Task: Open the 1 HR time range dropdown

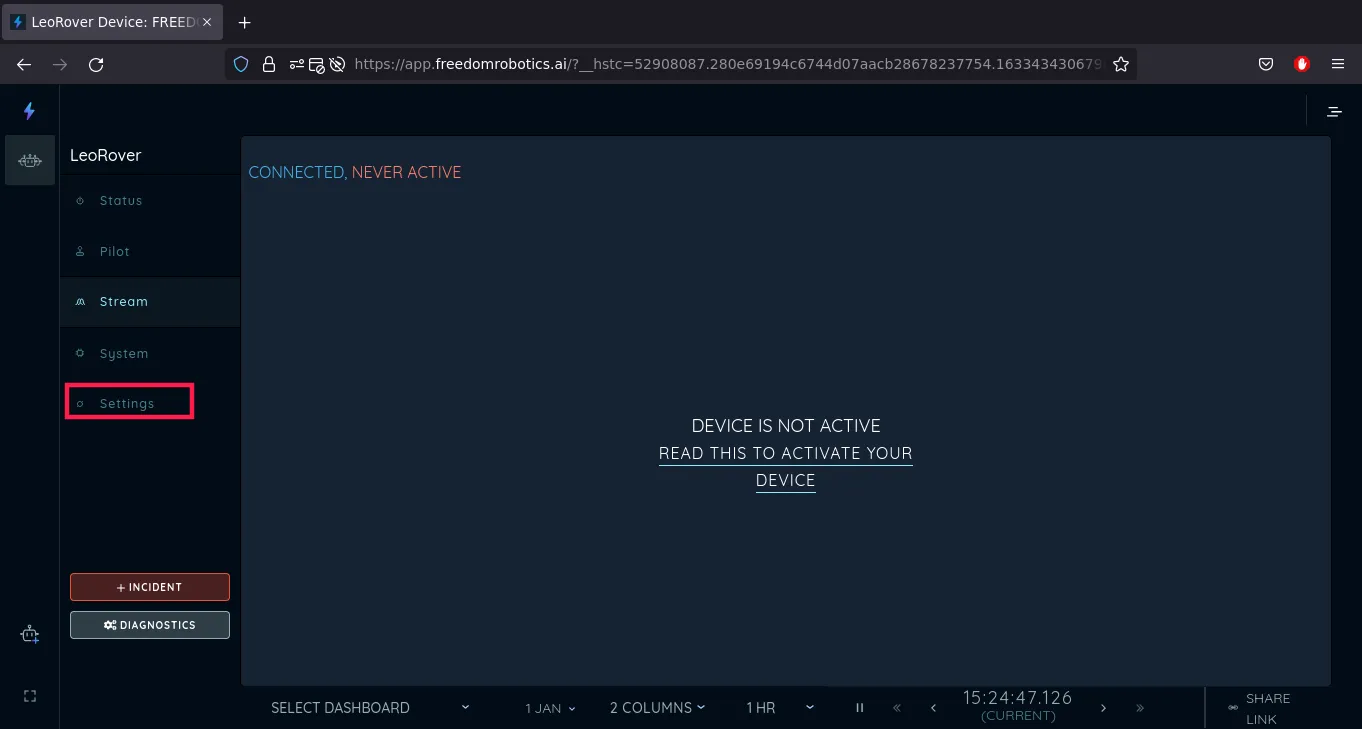Action: pos(779,708)
